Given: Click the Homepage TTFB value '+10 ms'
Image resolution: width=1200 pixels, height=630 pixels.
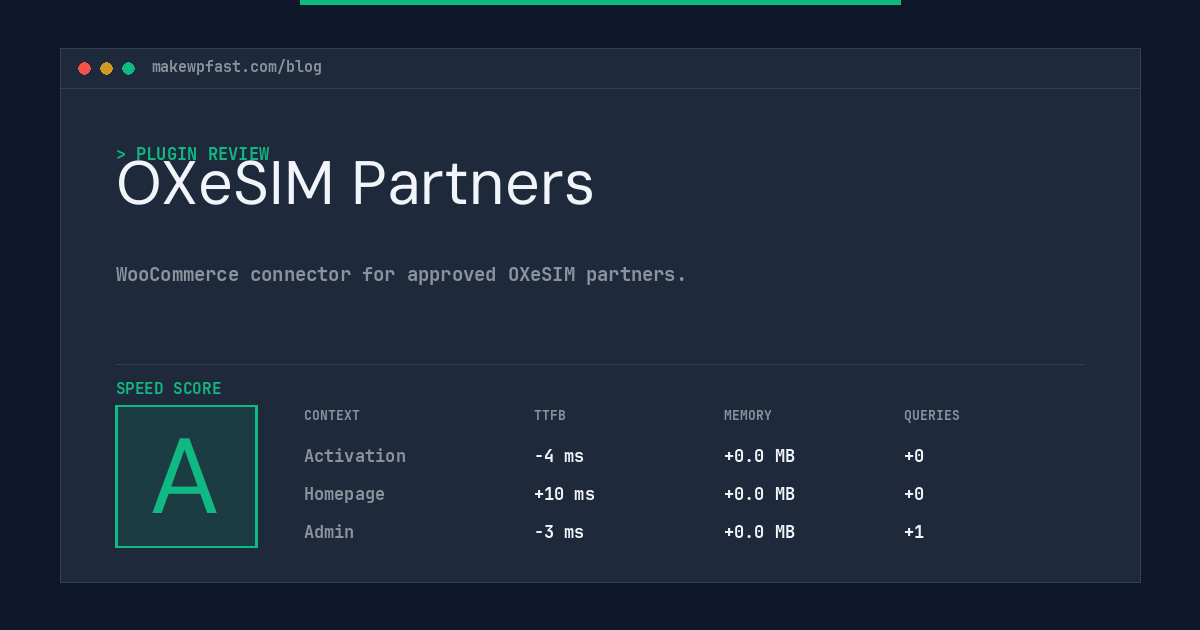Looking at the screenshot, I should (x=564, y=494).
